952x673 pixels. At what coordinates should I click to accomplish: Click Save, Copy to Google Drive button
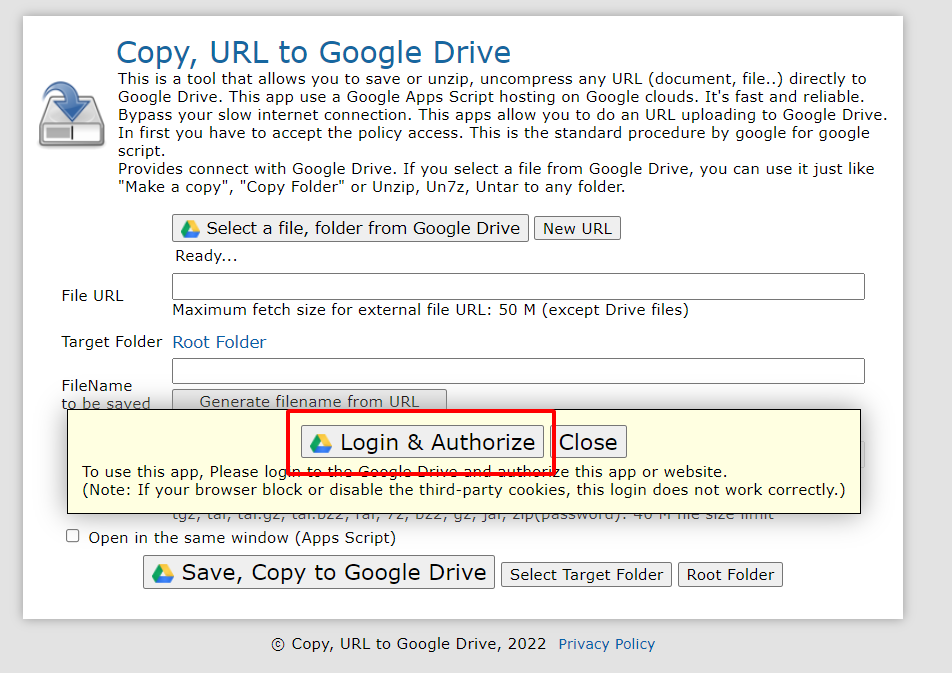point(319,572)
